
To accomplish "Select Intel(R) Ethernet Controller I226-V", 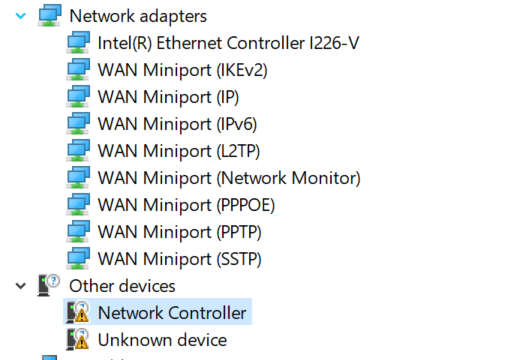I will 228,43.
